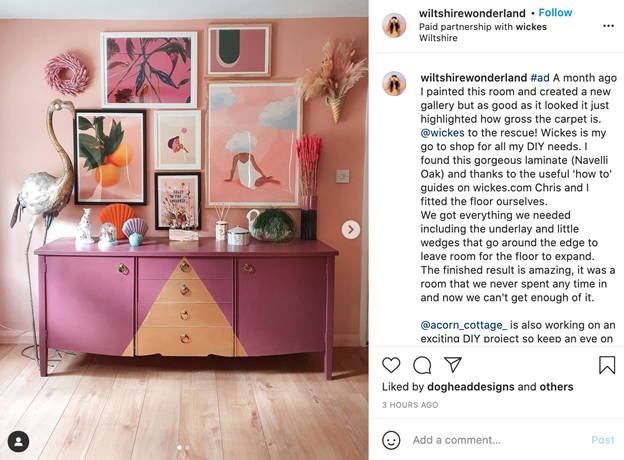This screenshot has height=460, width=624.
Task: Show tagged accounts via person icon
Action: pos(18,442)
